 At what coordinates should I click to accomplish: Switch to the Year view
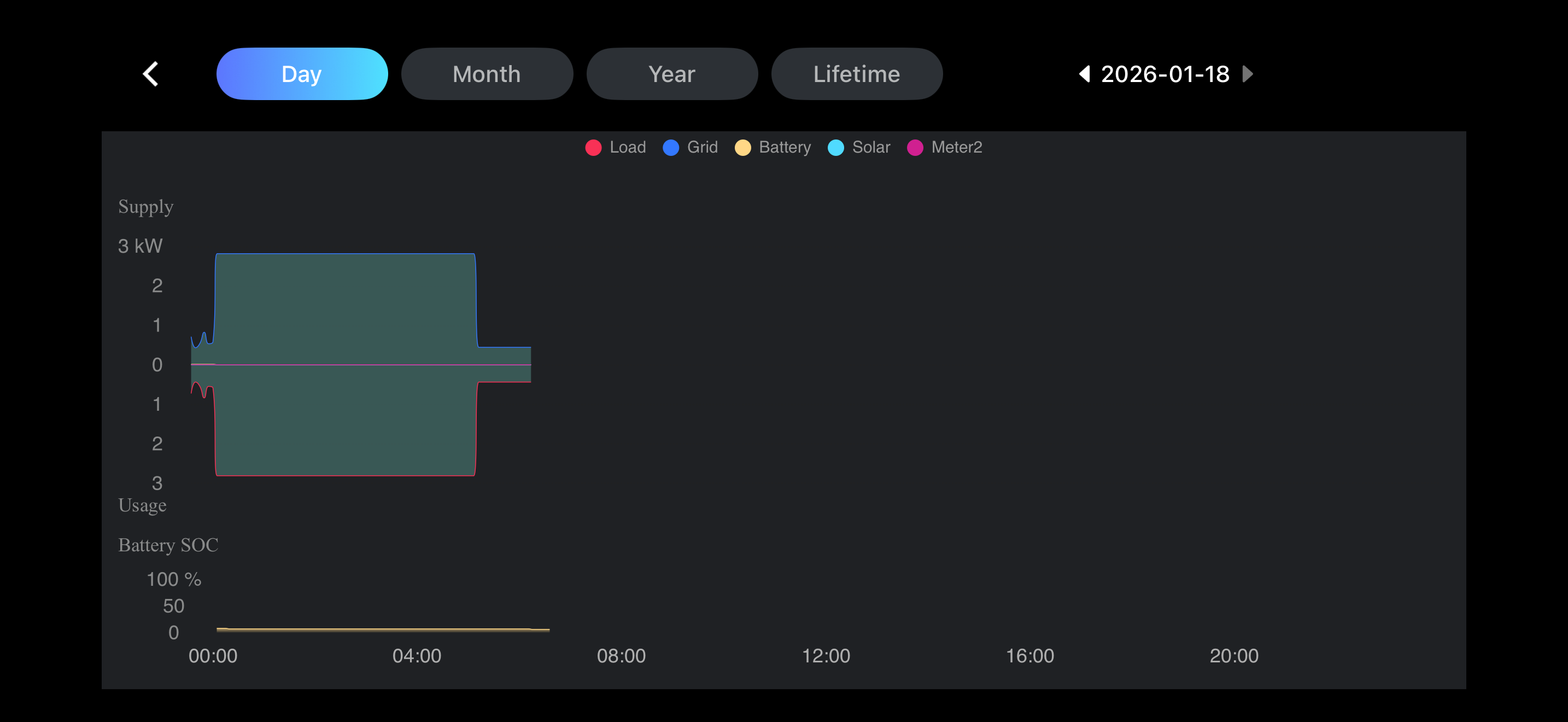click(671, 74)
